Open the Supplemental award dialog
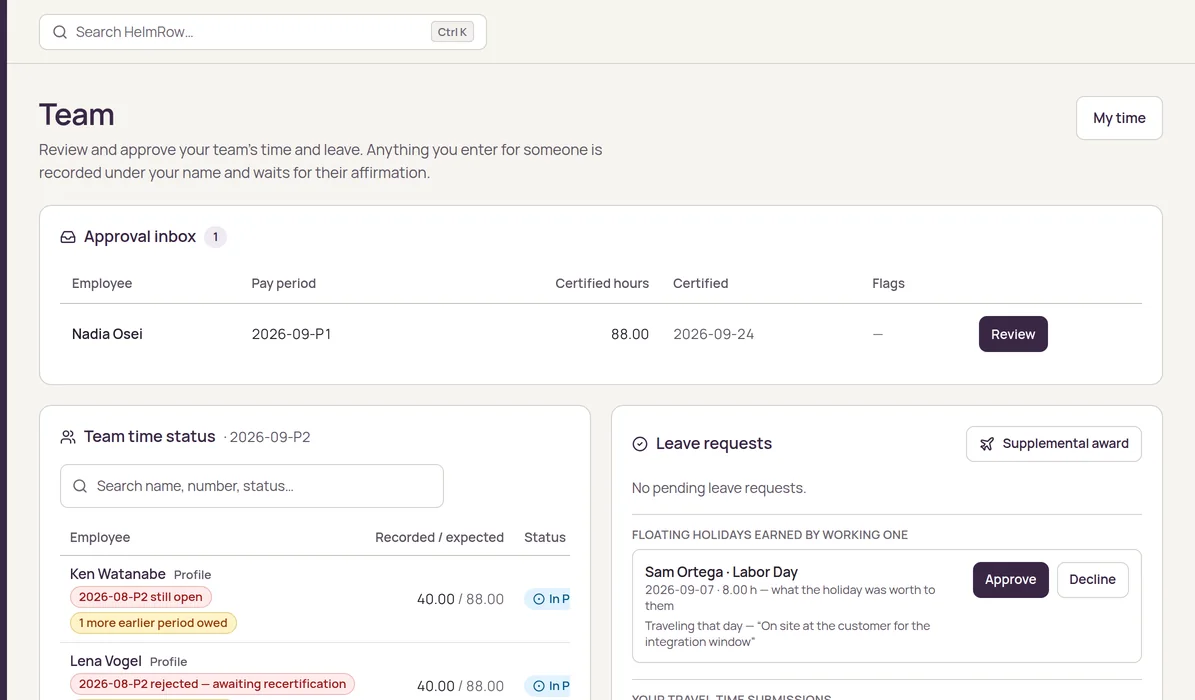Viewport: 1195px width, 700px height. click(1053, 444)
